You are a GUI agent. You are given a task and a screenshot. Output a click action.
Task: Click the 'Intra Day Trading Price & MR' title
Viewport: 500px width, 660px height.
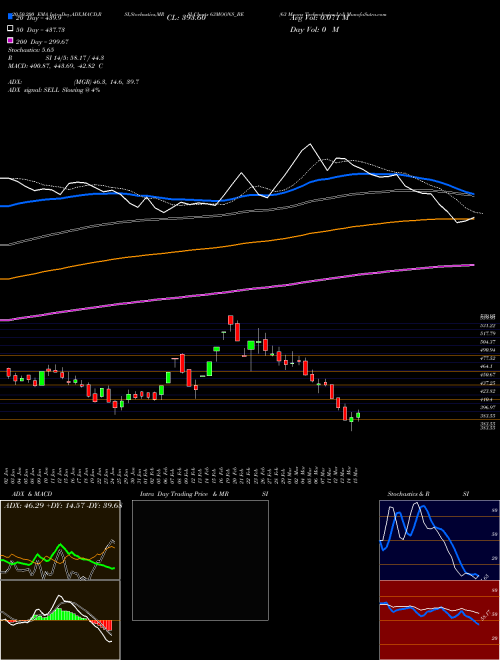(x=184, y=494)
